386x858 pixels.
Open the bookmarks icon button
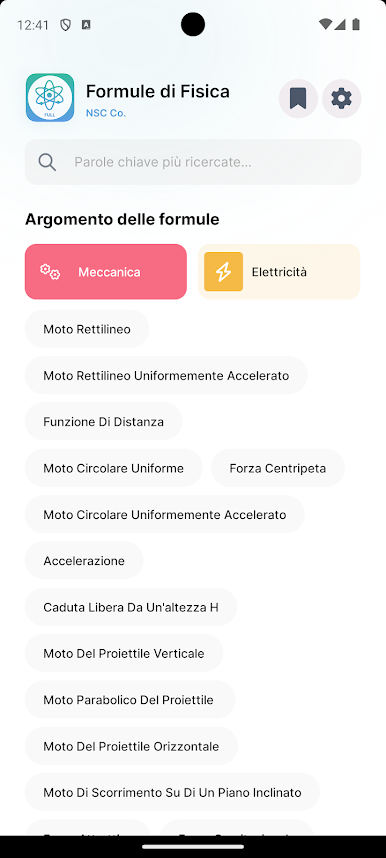(298, 98)
